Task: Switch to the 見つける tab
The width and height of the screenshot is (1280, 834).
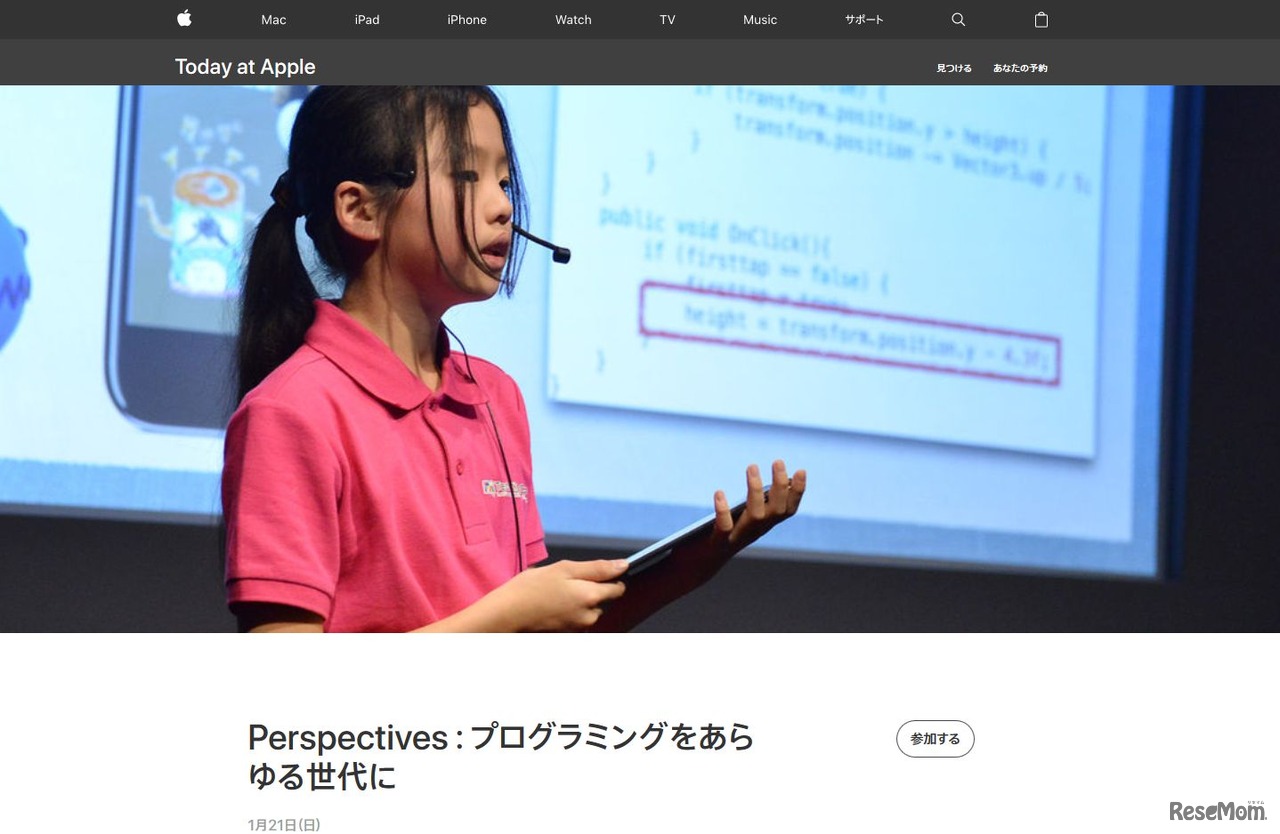Action: point(953,67)
